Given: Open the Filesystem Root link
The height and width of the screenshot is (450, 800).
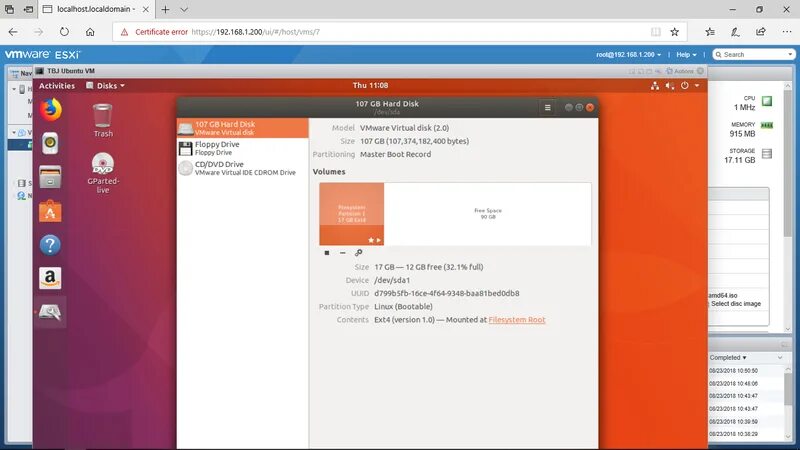Looking at the screenshot, I should point(517,320).
